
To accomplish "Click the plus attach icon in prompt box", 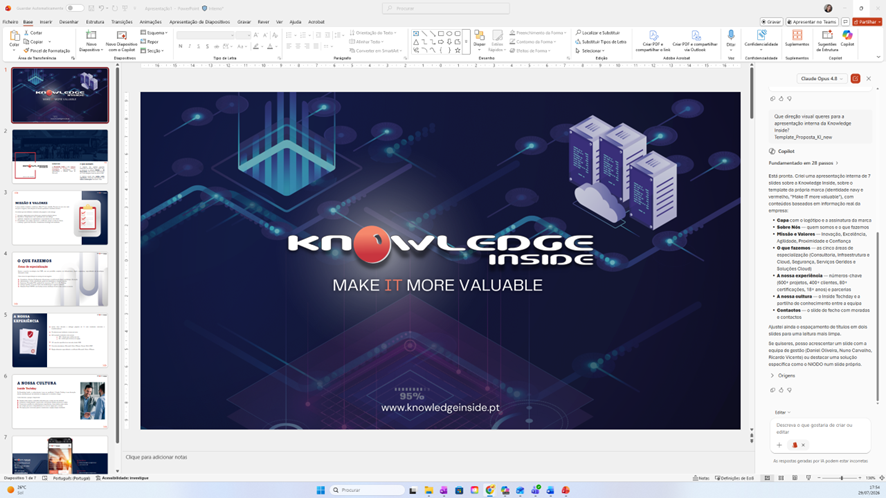I will [779, 445].
